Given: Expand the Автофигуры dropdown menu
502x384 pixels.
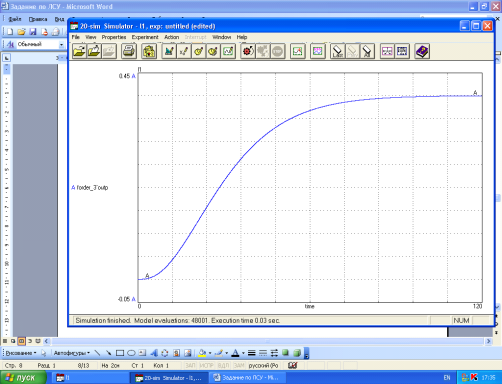Looking at the screenshot, I should click(72, 353).
